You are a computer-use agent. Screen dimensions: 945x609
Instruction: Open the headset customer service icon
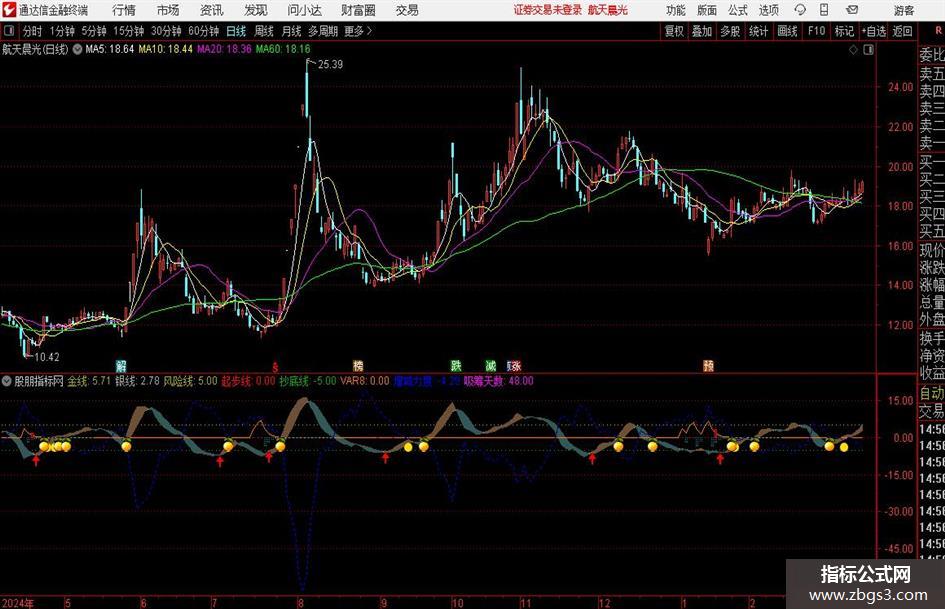[800, 10]
